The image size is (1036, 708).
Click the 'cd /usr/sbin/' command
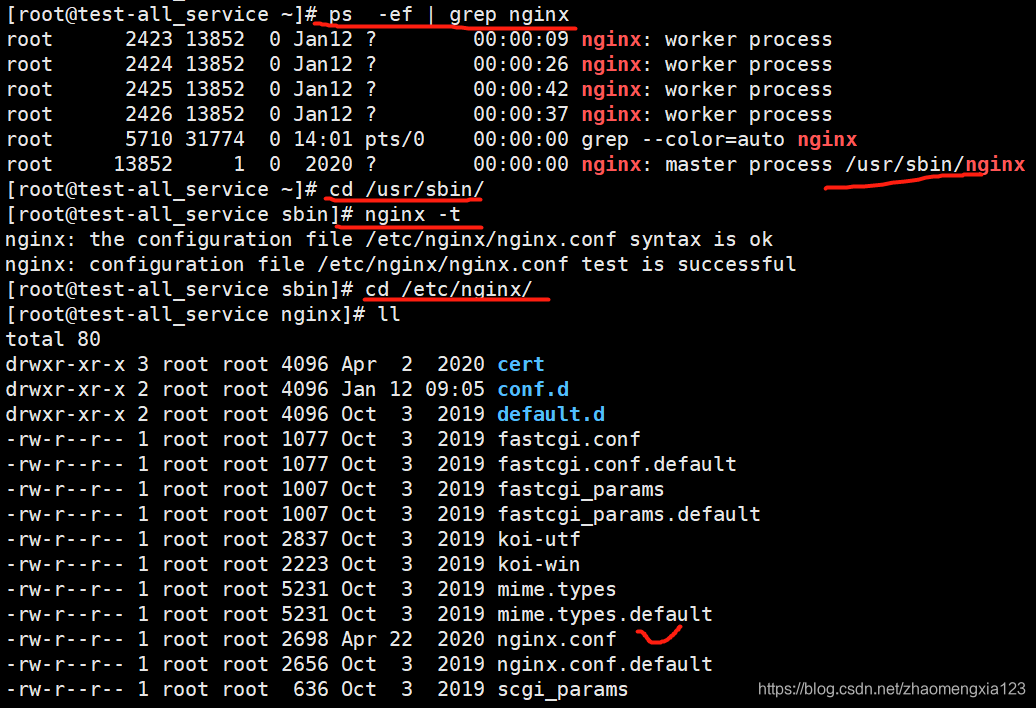tap(406, 190)
